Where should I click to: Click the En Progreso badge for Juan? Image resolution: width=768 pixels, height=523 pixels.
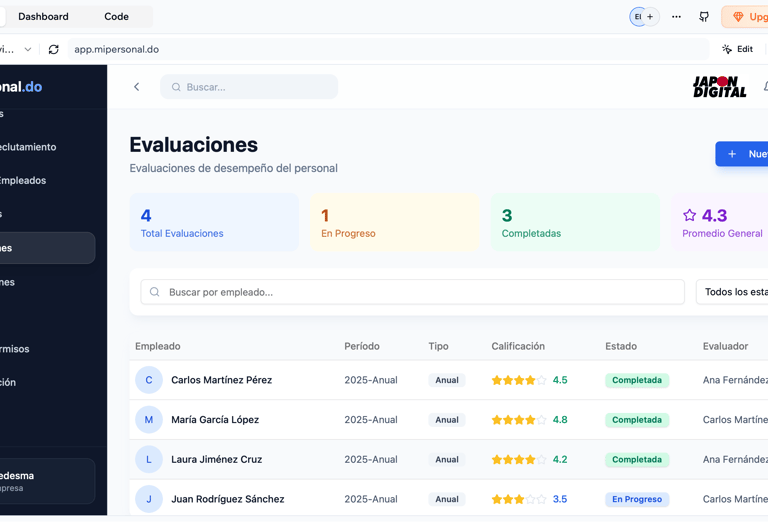coord(637,499)
